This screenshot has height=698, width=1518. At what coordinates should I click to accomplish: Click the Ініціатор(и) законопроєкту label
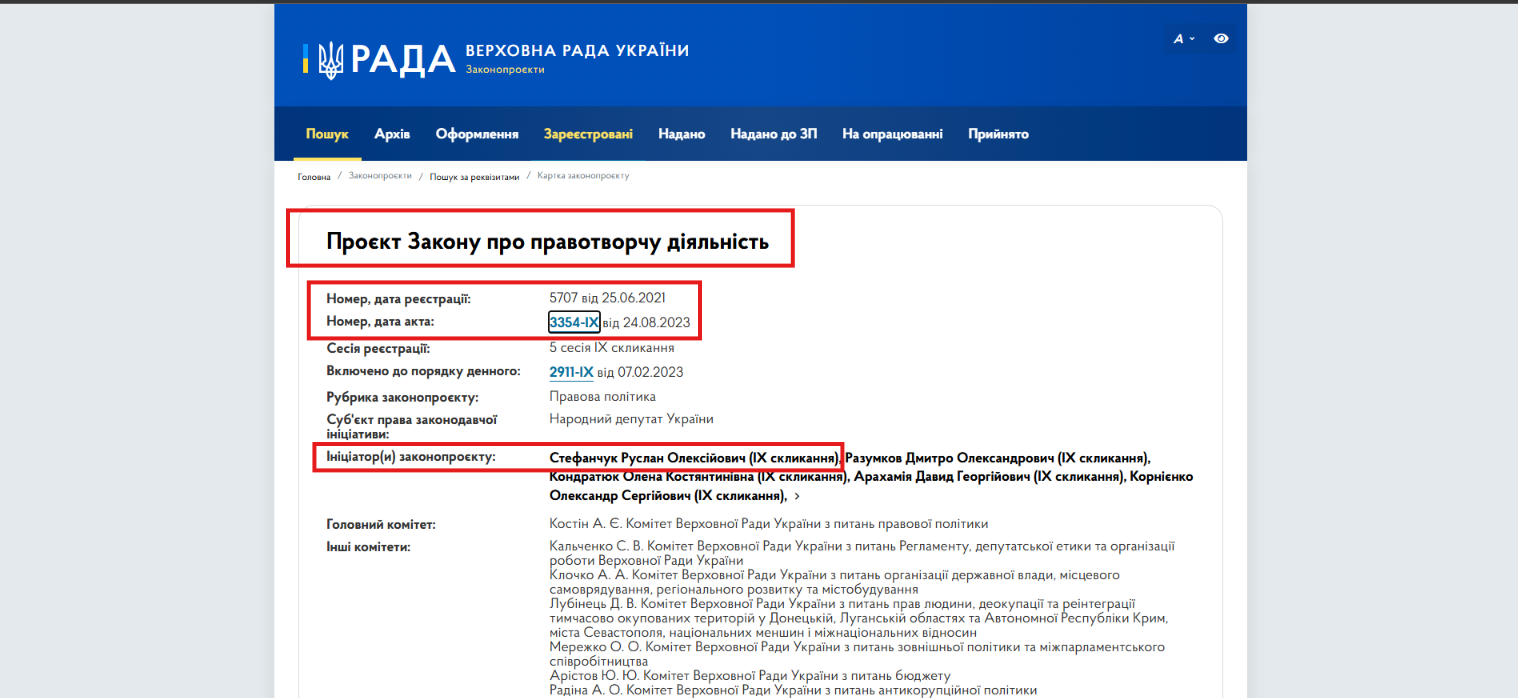pos(412,457)
